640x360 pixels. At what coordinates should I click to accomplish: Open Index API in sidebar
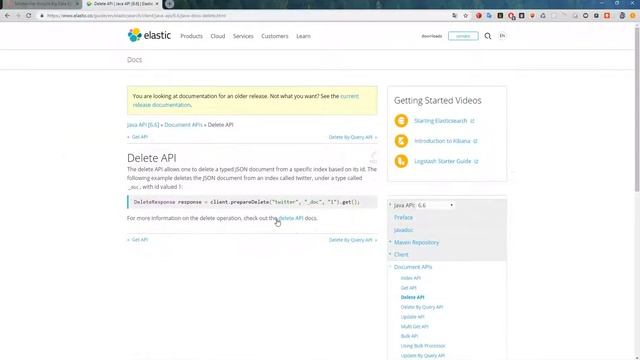[x=411, y=278]
